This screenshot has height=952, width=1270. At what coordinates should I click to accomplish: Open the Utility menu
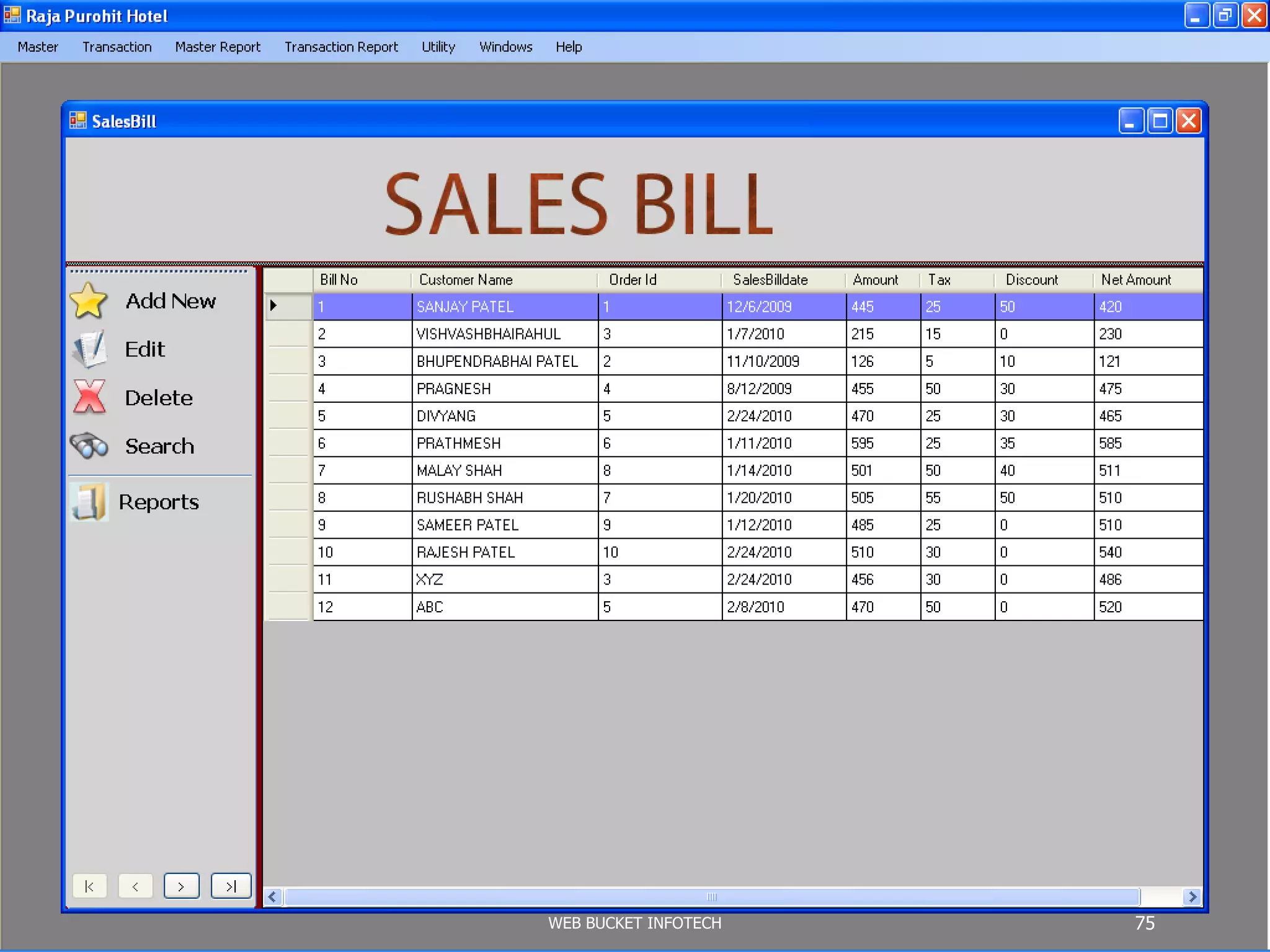[438, 47]
